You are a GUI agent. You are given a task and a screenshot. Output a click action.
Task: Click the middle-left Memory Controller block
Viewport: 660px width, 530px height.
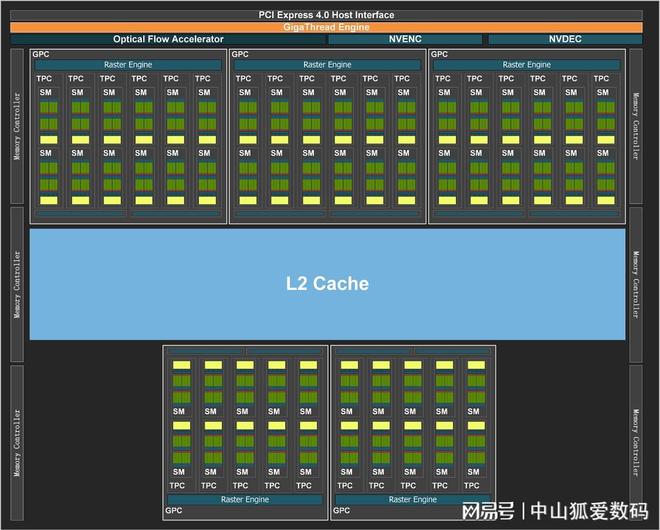click(16, 284)
